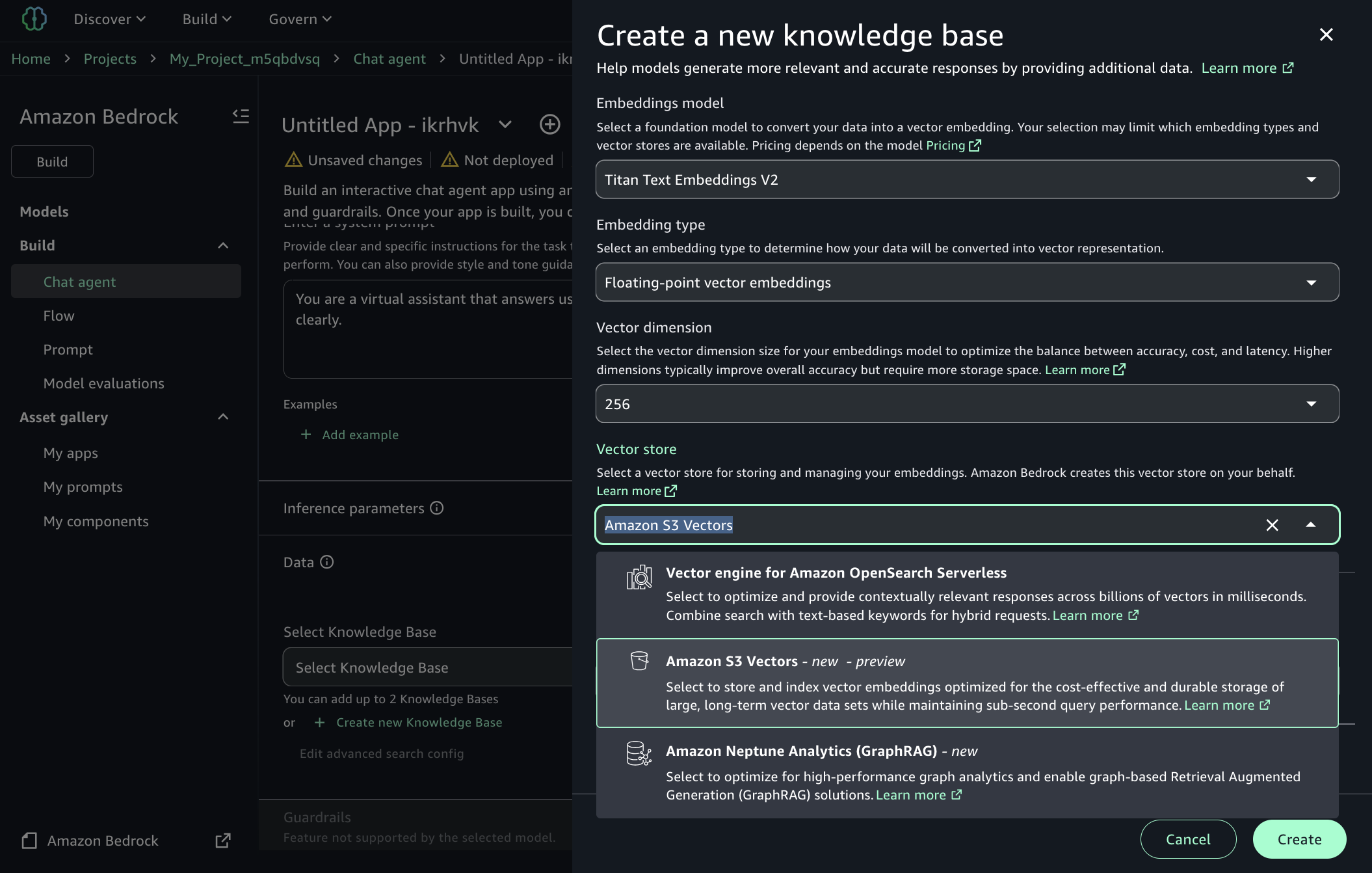The width and height of the screenshot is (1372, 873).
Task: Click Create new Knowledge Base link
Action: (419, 722)
